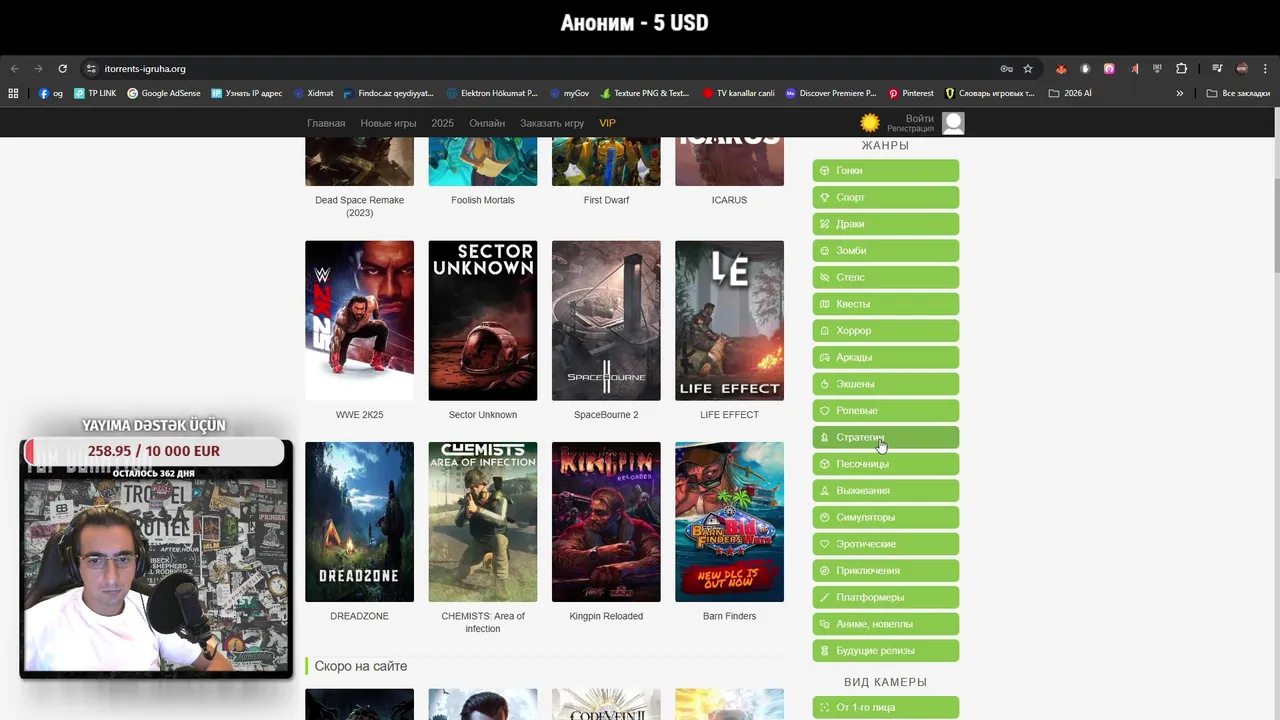Select the 'Платформеры' genre
Image resolution: width=1280 pixels, height=720 pixels.
click(885, 597)
